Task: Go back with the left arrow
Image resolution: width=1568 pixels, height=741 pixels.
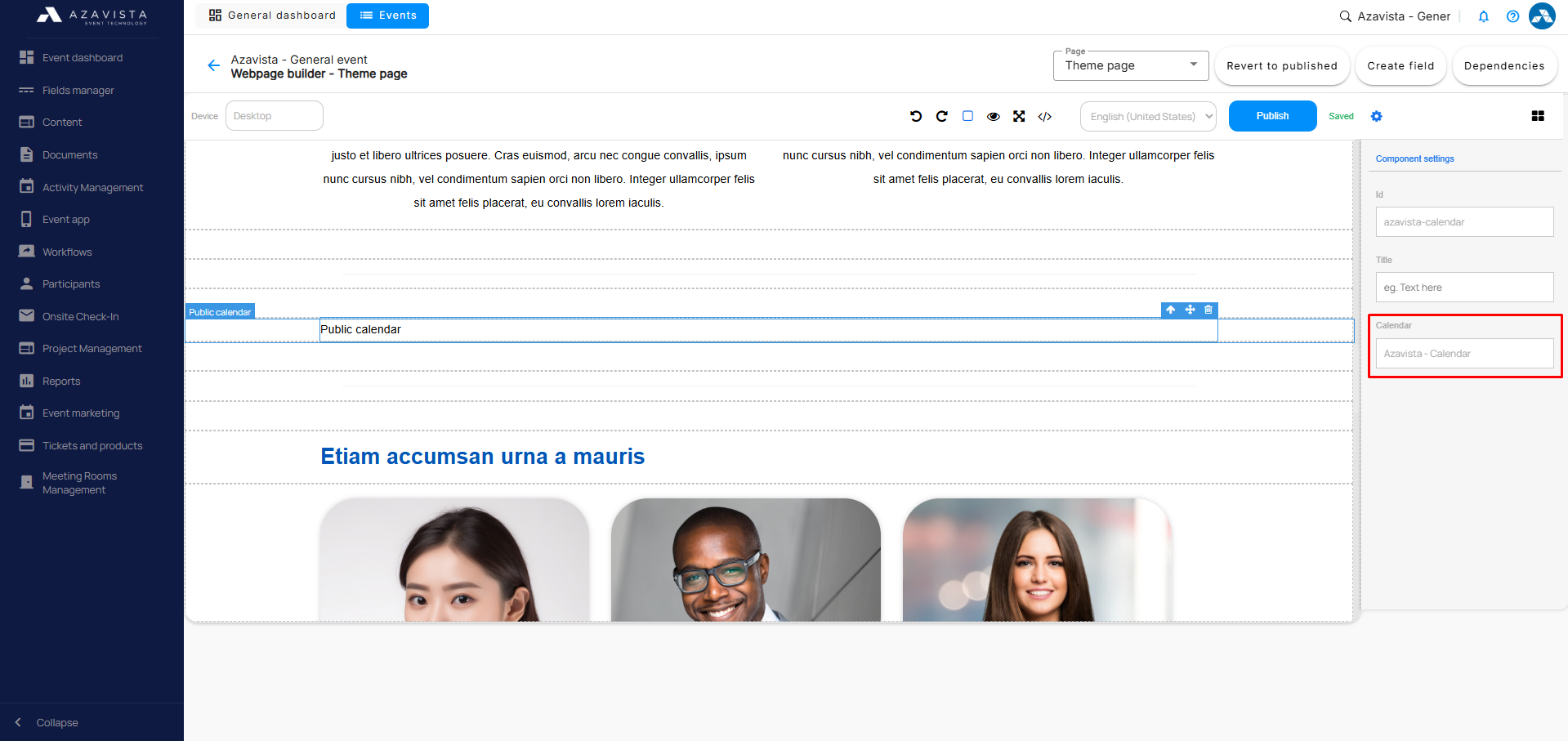Action: [213, 65]
